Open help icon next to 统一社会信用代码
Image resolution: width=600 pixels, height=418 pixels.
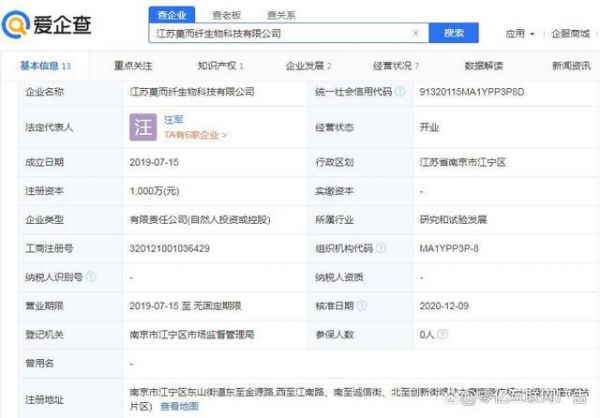point(400,91)
